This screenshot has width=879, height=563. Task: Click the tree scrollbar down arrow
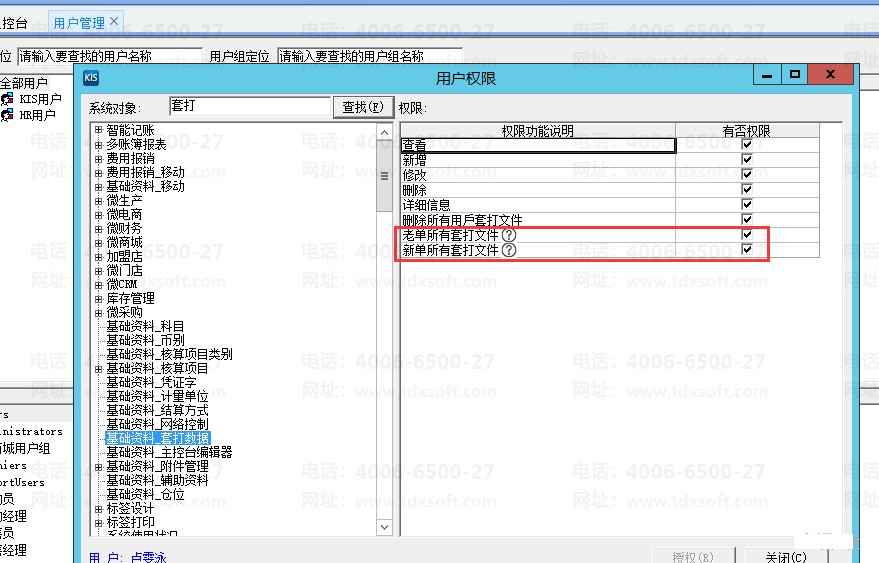point(385,527)
